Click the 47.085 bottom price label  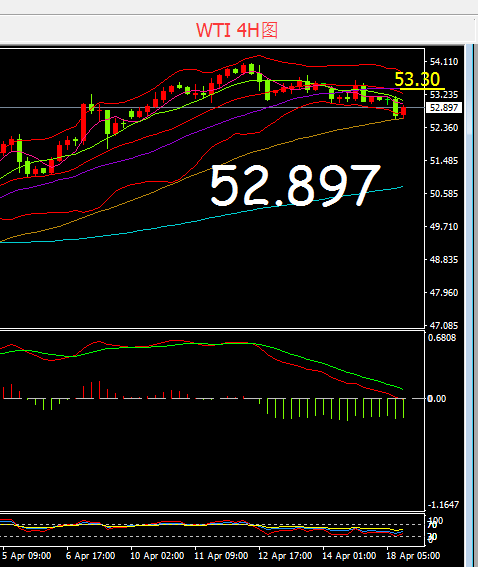[444, 326]
